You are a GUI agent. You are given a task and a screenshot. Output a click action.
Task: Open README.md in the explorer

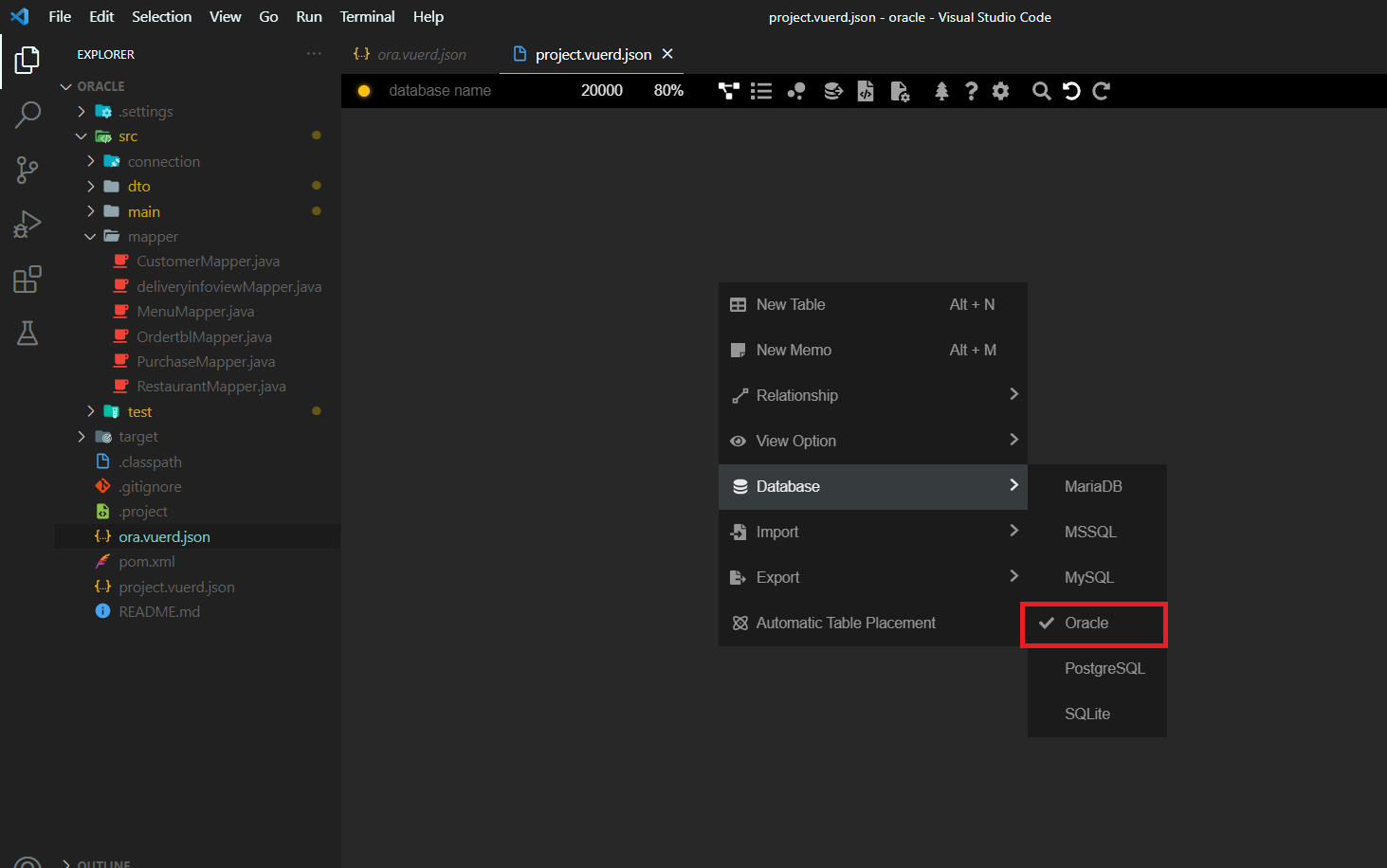click(197, 612)
